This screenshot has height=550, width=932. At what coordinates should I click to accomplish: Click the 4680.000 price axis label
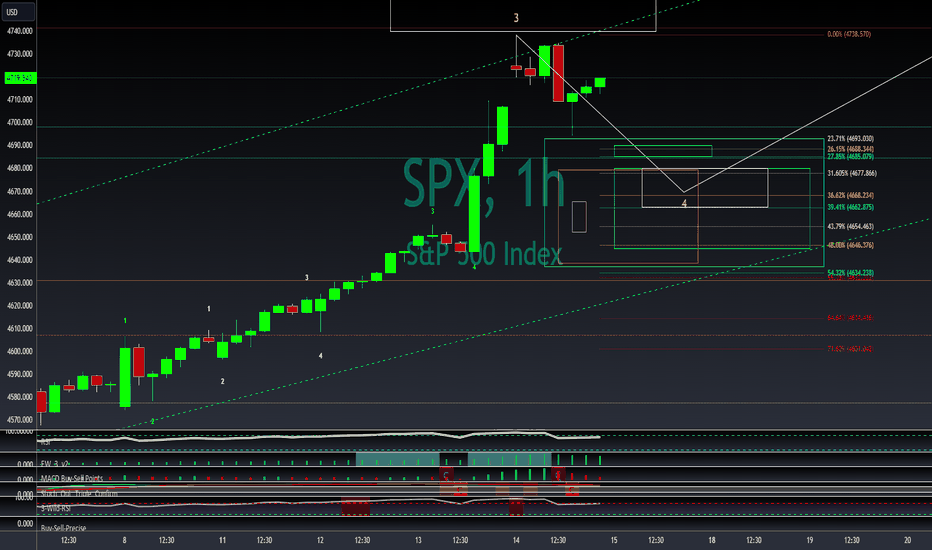pyautogui.click(x=20, y=168)
